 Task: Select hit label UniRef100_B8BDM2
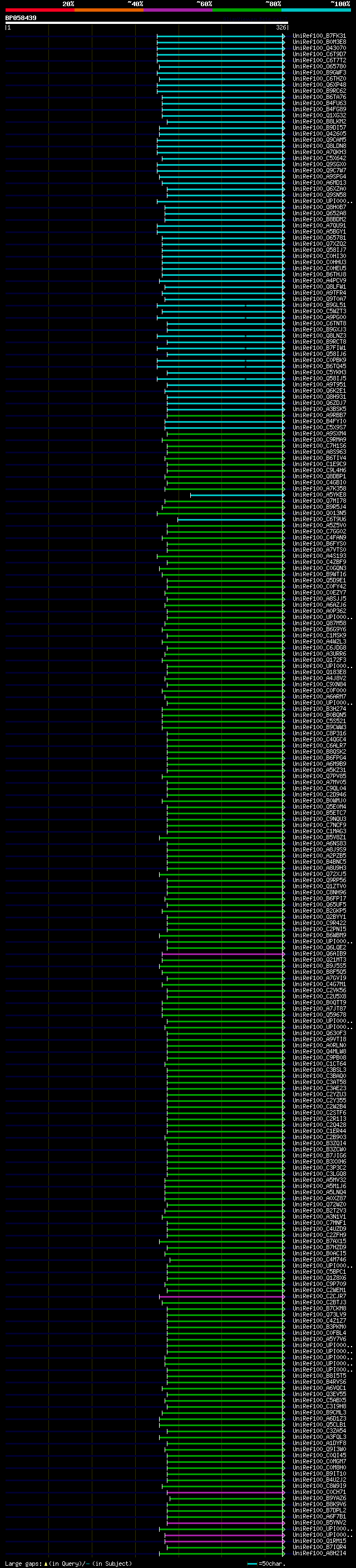[319, 220]
